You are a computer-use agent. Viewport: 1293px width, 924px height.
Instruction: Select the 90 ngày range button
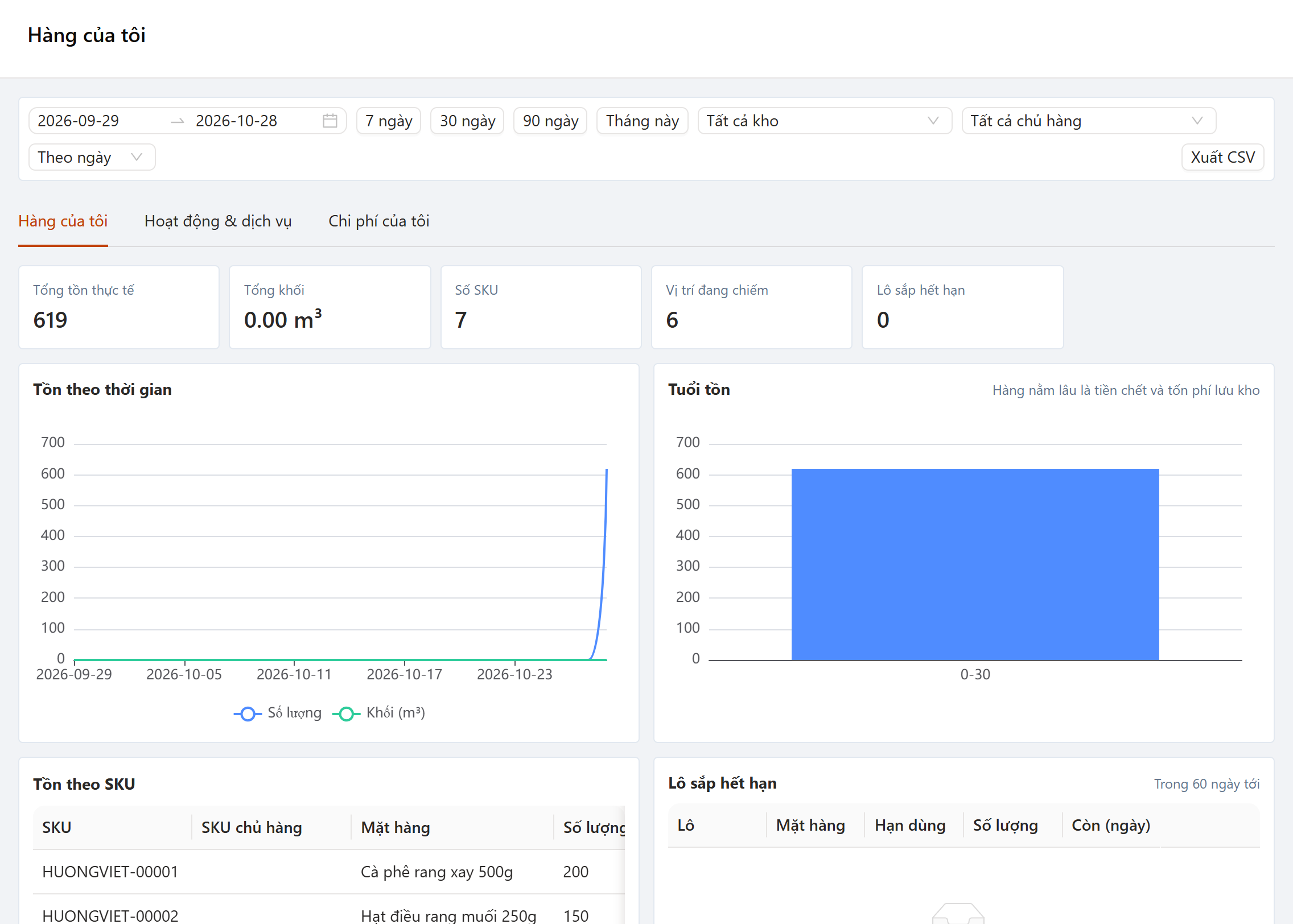[550, 121]
